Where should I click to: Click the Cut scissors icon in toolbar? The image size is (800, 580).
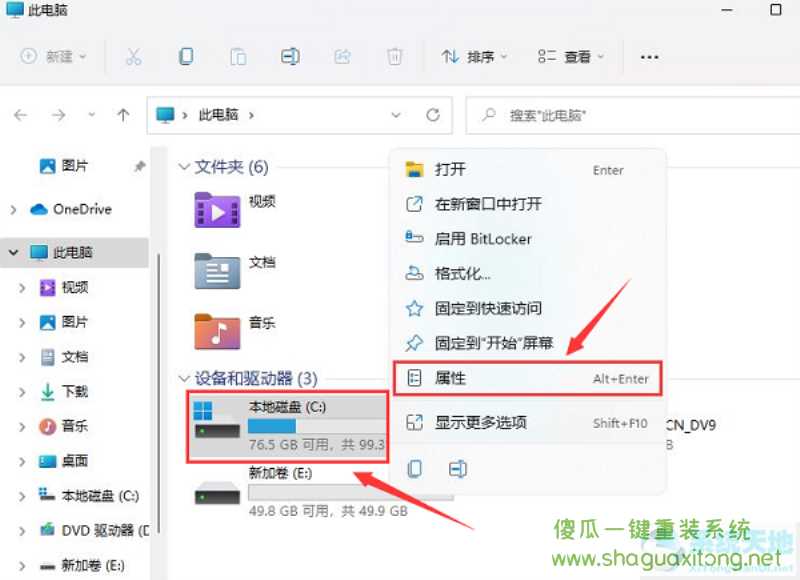point(133,57)
